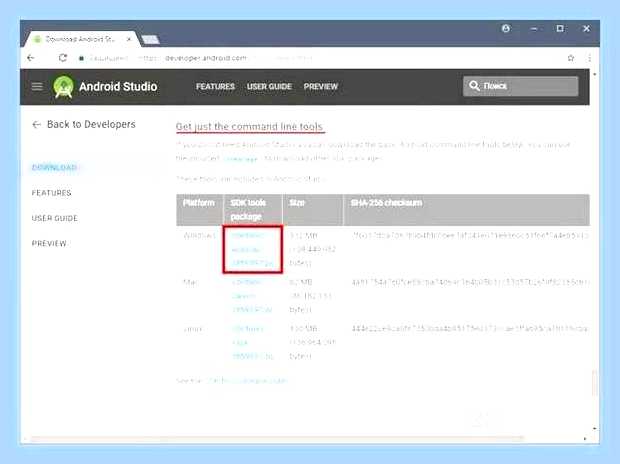Download the Linux SDK tools package link

pos(252,342)
